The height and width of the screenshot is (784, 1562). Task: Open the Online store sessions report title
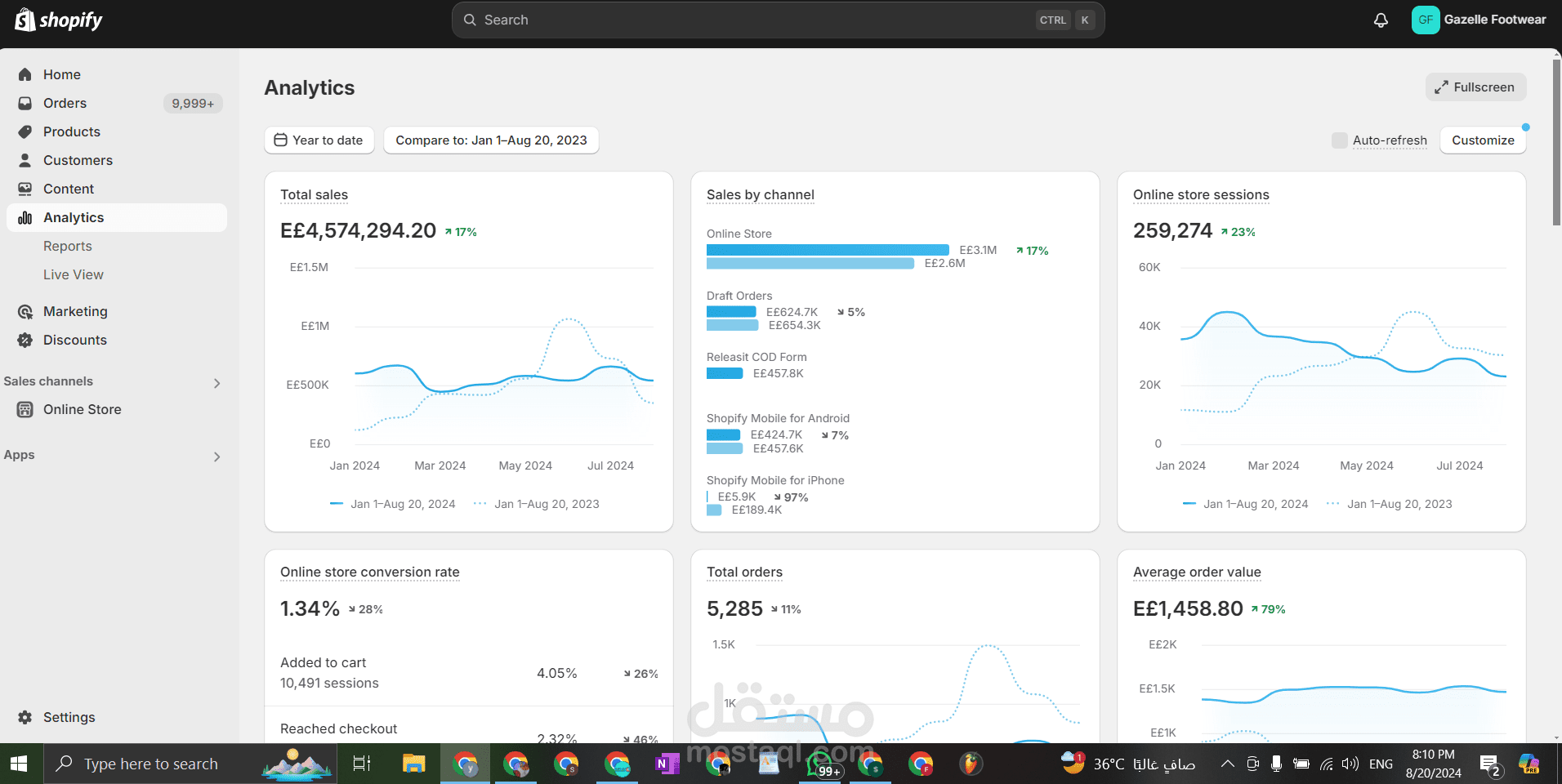point(1201,194)
